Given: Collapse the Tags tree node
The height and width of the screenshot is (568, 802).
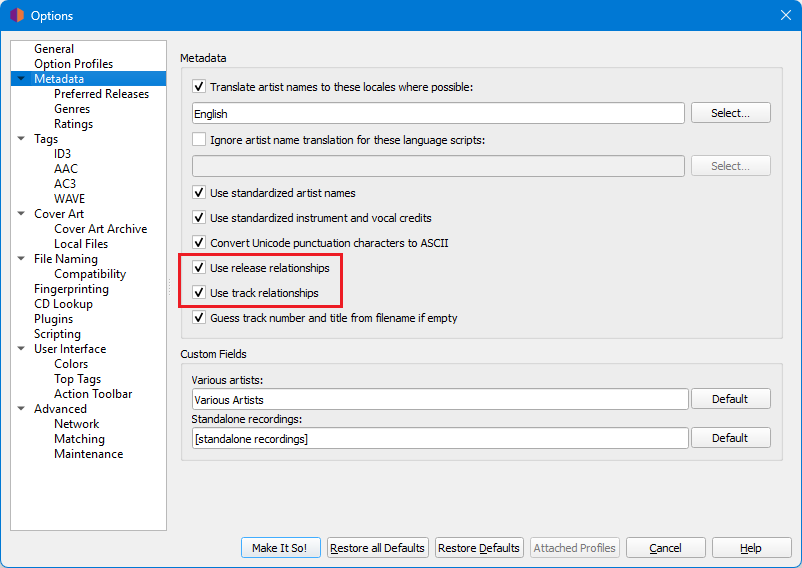Looking at the screenshot, I should tap(22, 139).
